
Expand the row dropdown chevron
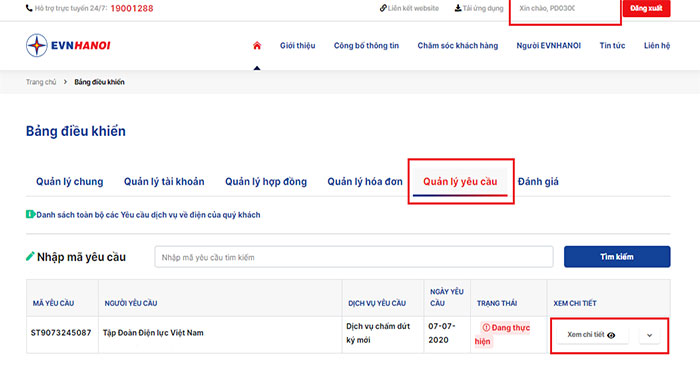click(x=650, y=335)
